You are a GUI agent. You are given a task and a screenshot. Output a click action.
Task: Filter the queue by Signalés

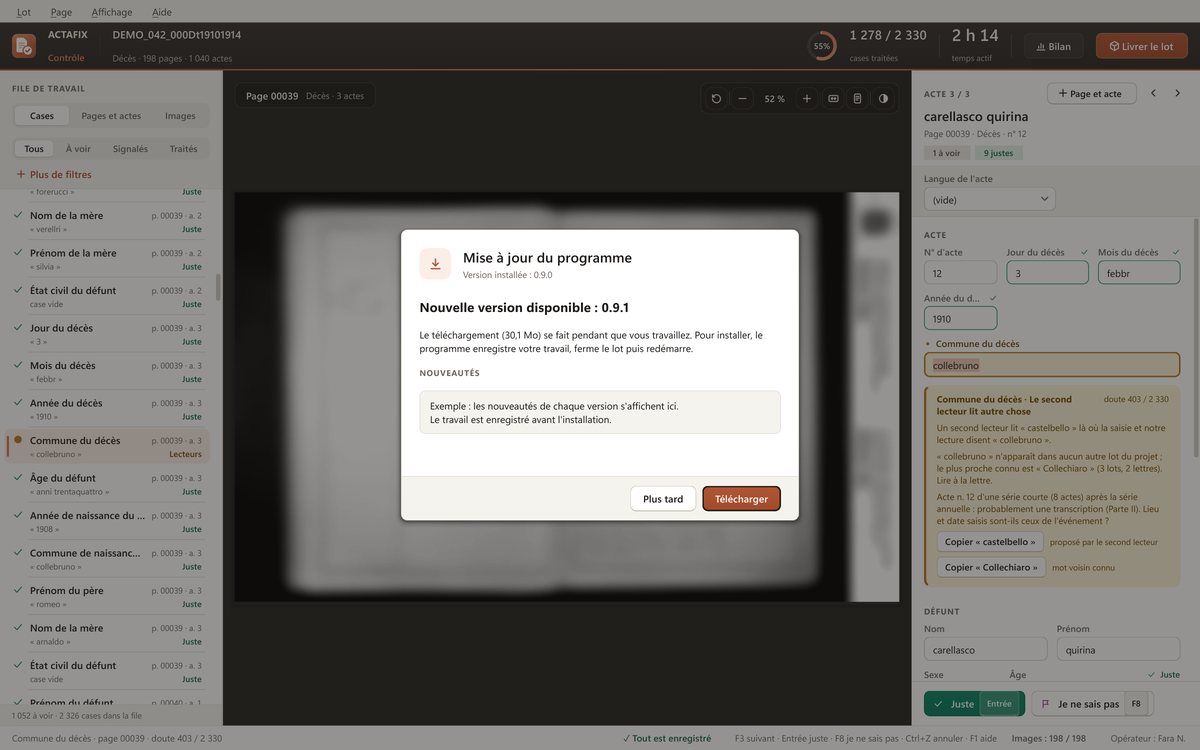point(130,149)
